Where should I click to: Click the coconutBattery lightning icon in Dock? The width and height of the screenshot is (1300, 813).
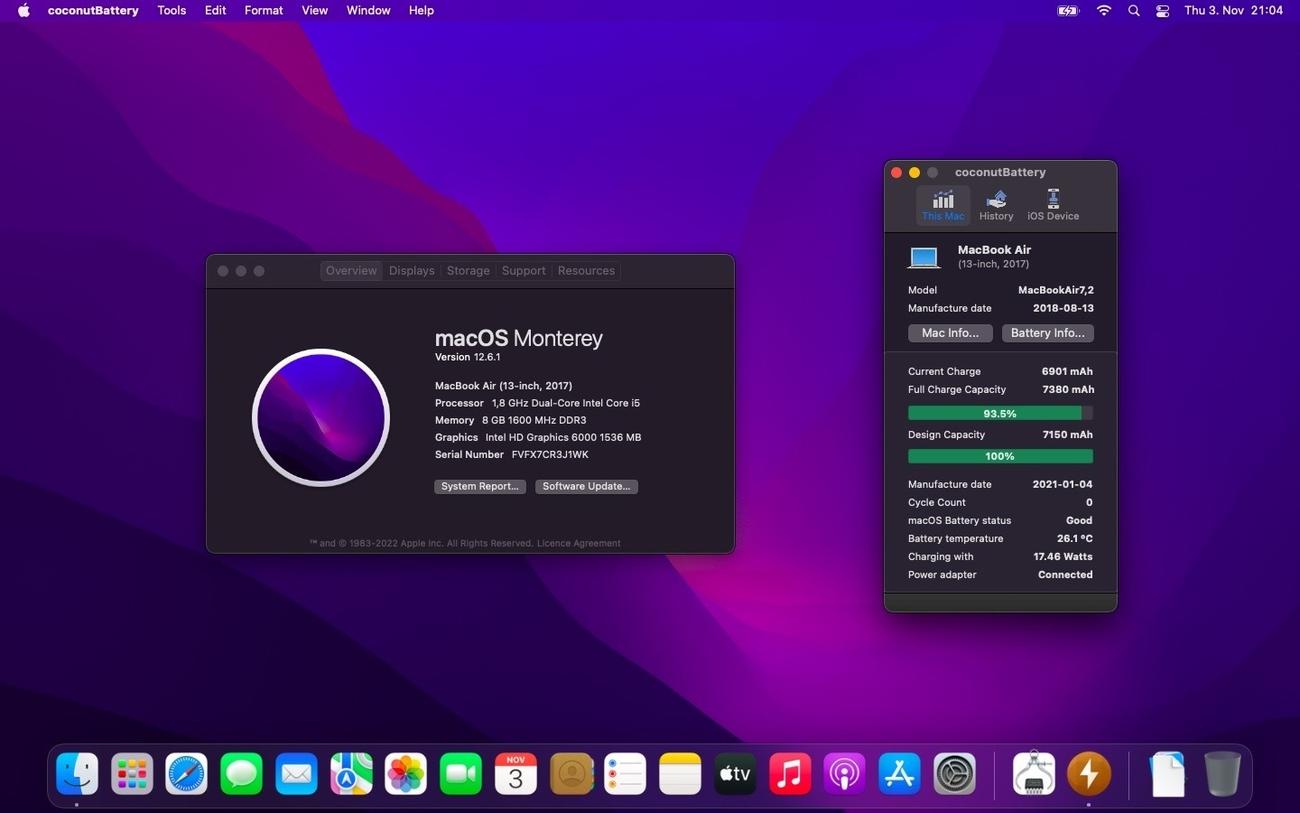point(1088,774)
